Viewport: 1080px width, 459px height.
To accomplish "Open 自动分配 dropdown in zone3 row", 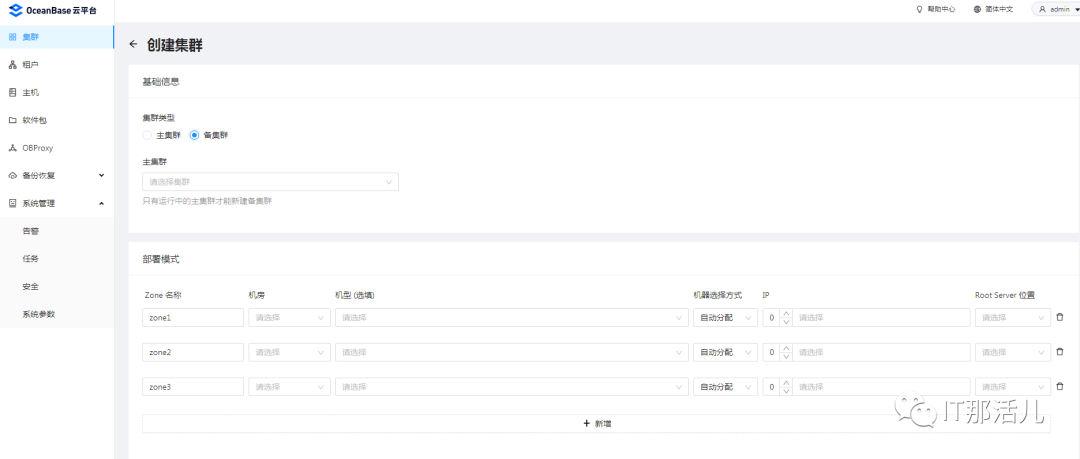I will 725,387.
